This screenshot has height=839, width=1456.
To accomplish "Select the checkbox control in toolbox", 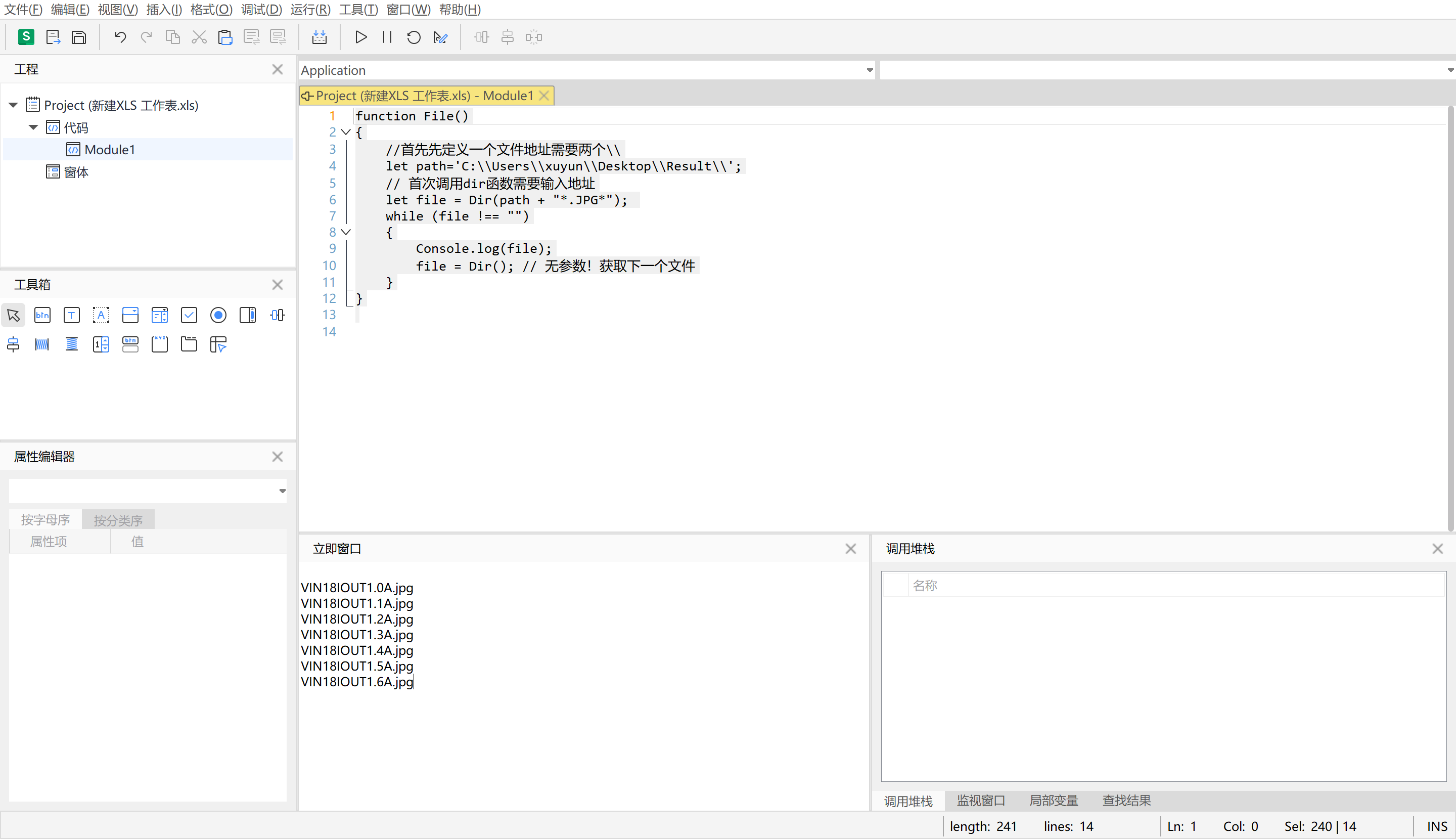I will (189, 315).
